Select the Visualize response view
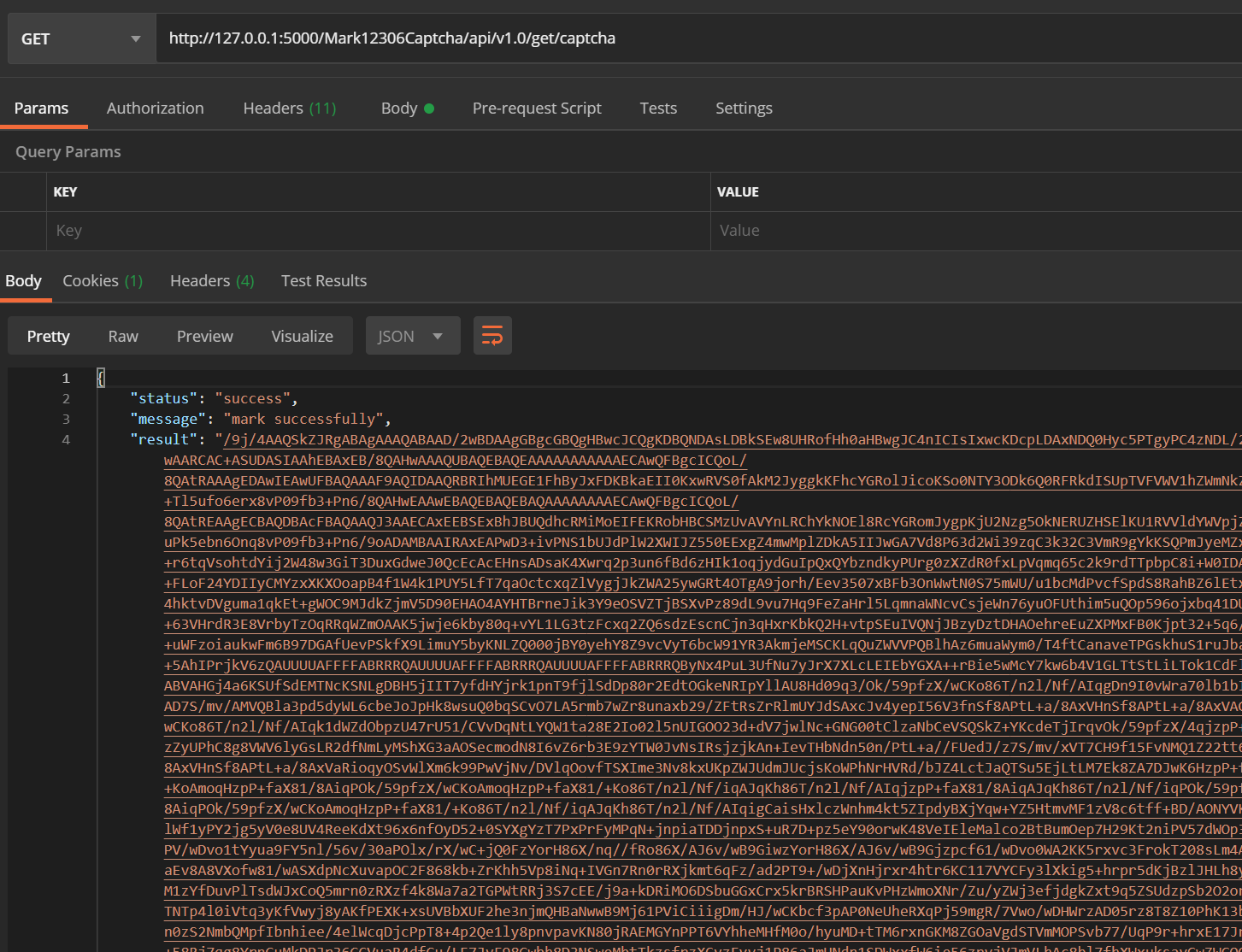Image resolution: width=1242 pixels, height=952 pixels. tap(302, 336)
